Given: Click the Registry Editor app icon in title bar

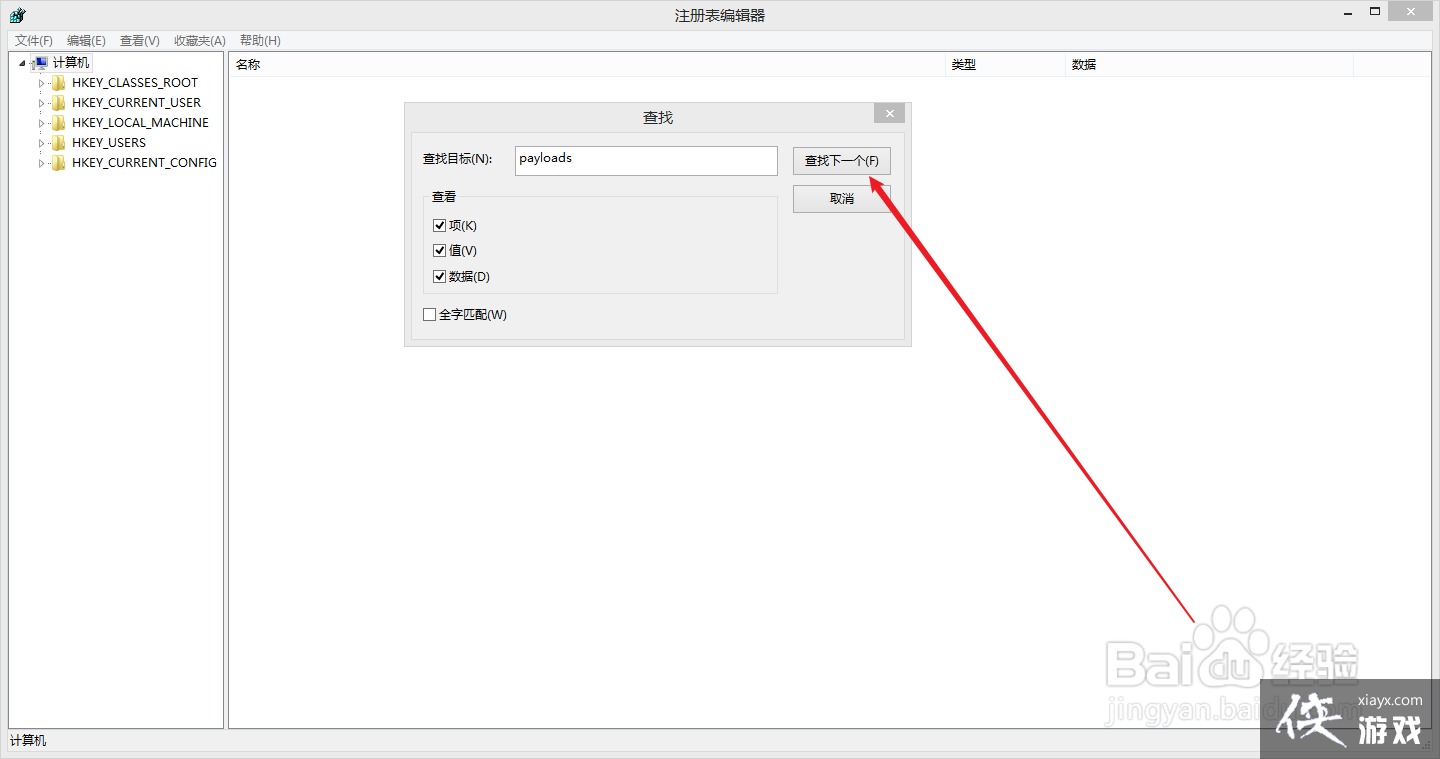Looking at the screenshot, I should click(x=17, y=15).
